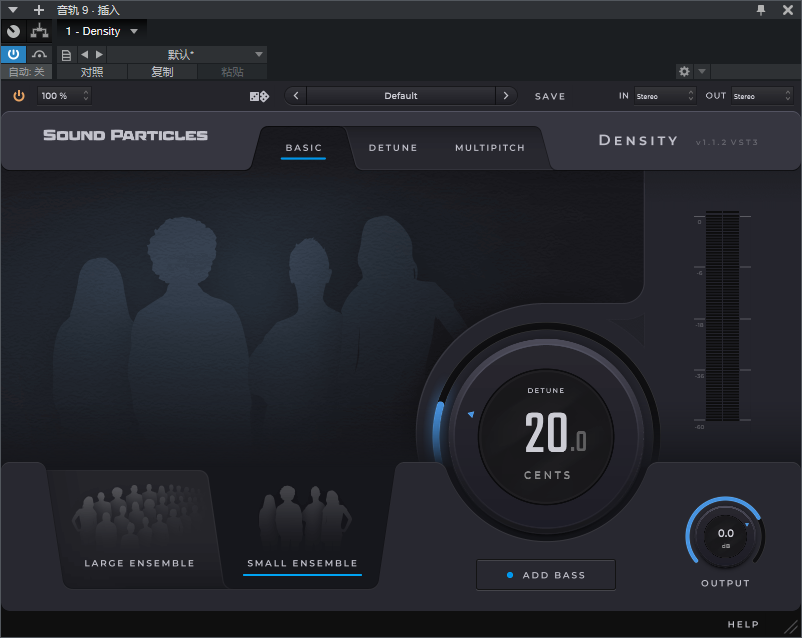Click the 20.0 detune value
Screen dimensions: 802x638
pos(555,433)
